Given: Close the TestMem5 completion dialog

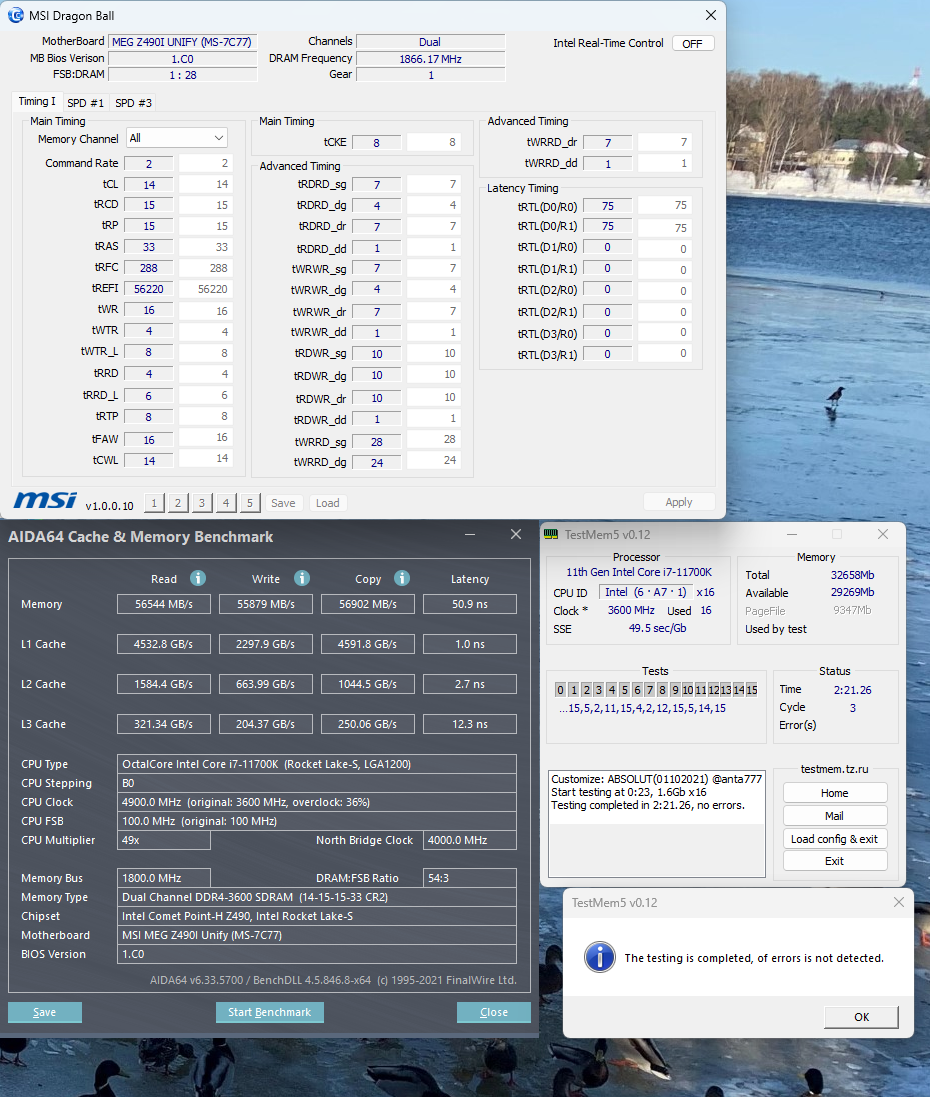Looking at the screenshot, I should point(899,903).
